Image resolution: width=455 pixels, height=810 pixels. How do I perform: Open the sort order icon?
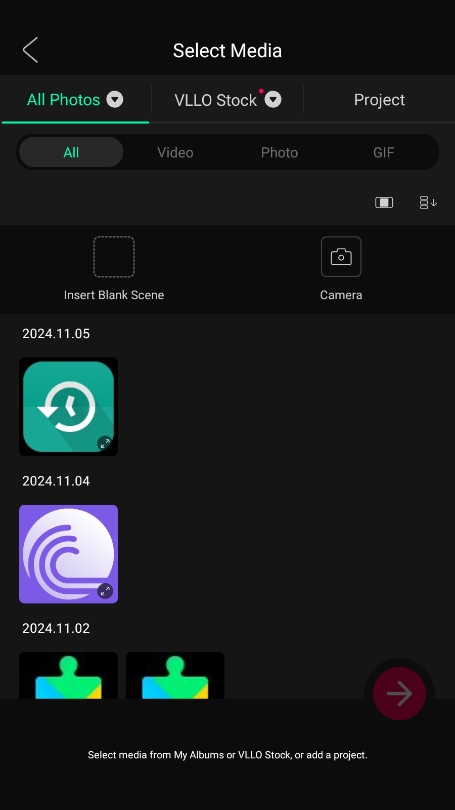pos(428,202)
